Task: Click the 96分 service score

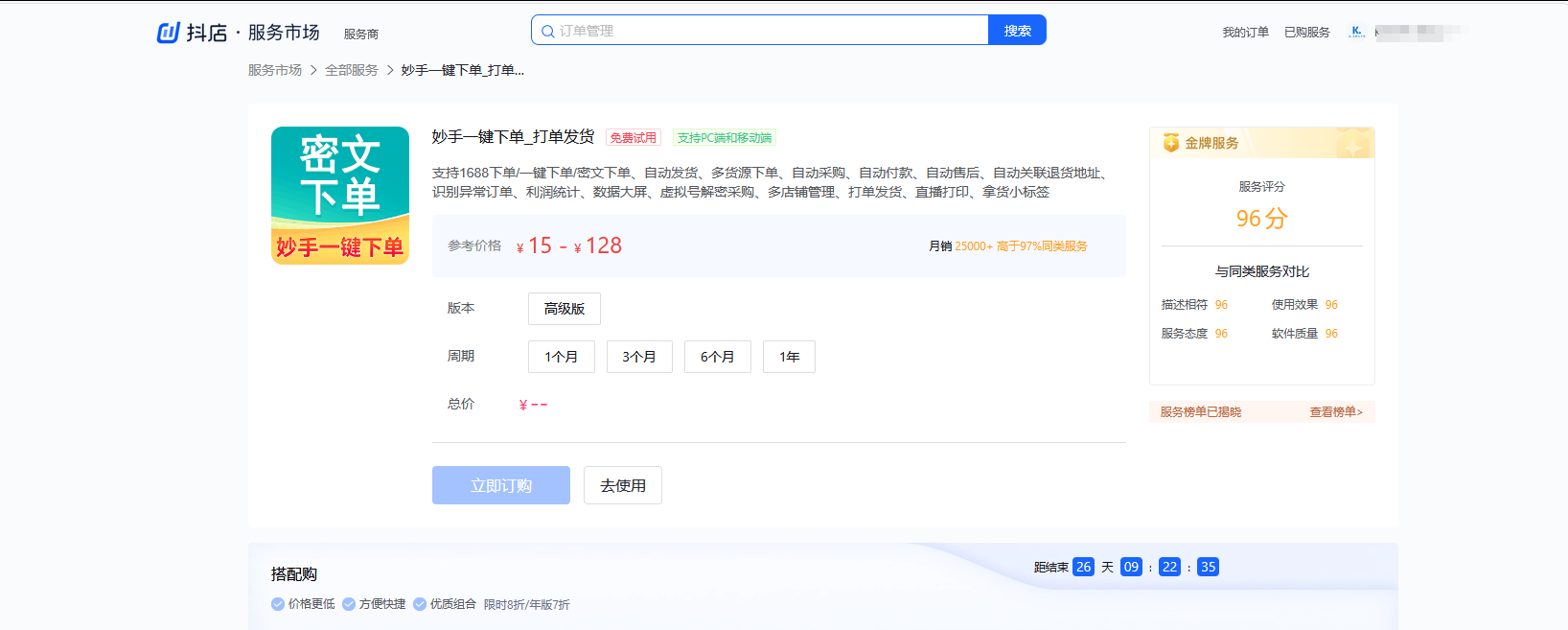Action: pos(1261,219)
